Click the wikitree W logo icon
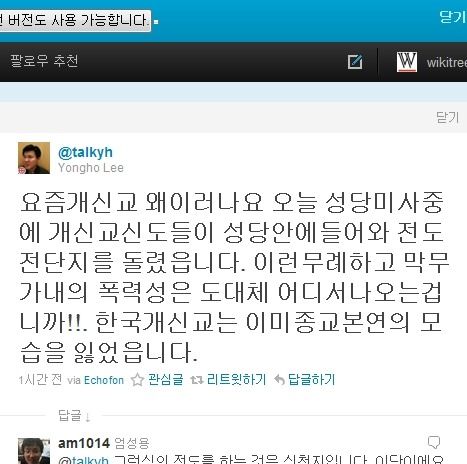Image resolution: width=467 pixels, height=464 pixels. (x=407, y=62)
